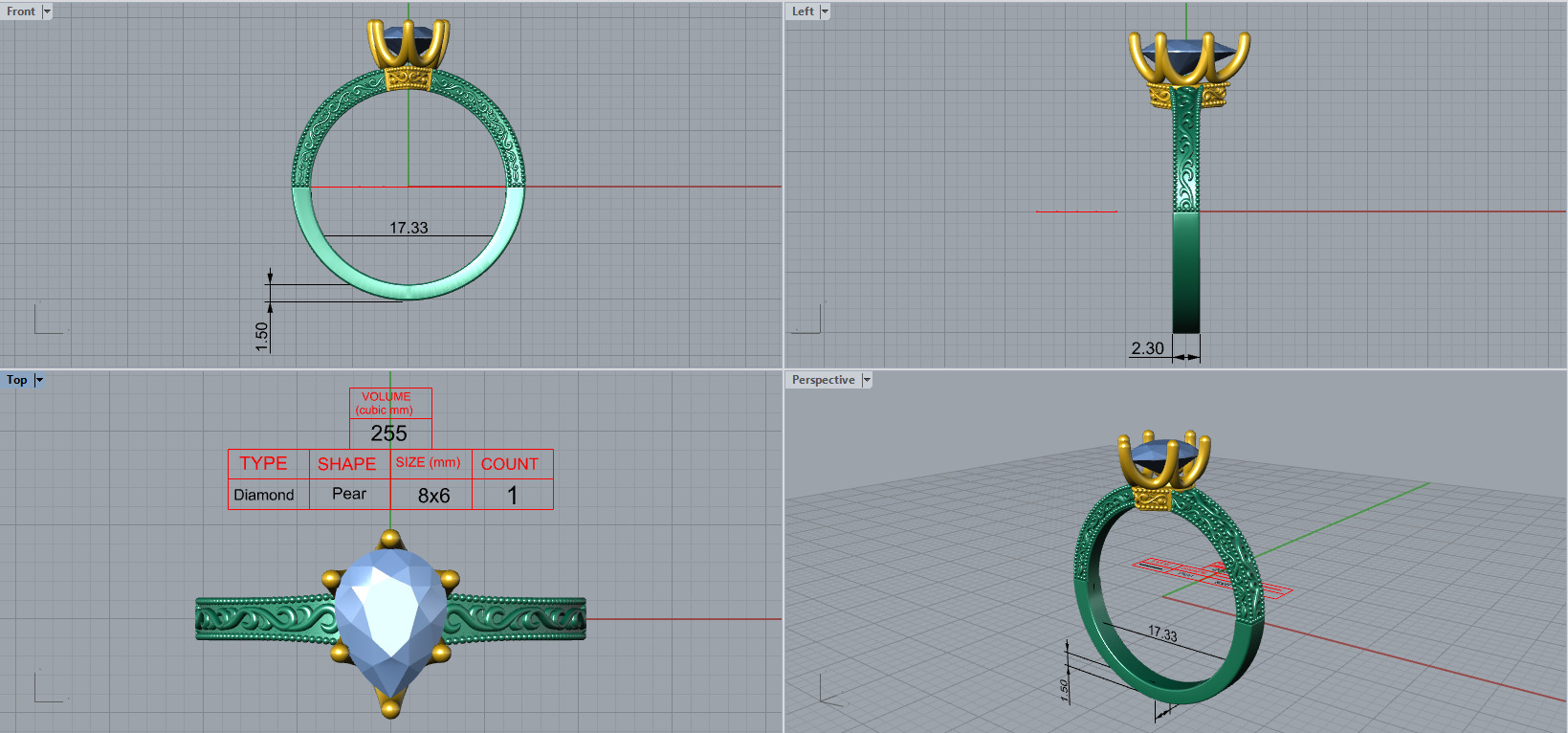Open the Top viewport dropdown arrow

point(39,380)
